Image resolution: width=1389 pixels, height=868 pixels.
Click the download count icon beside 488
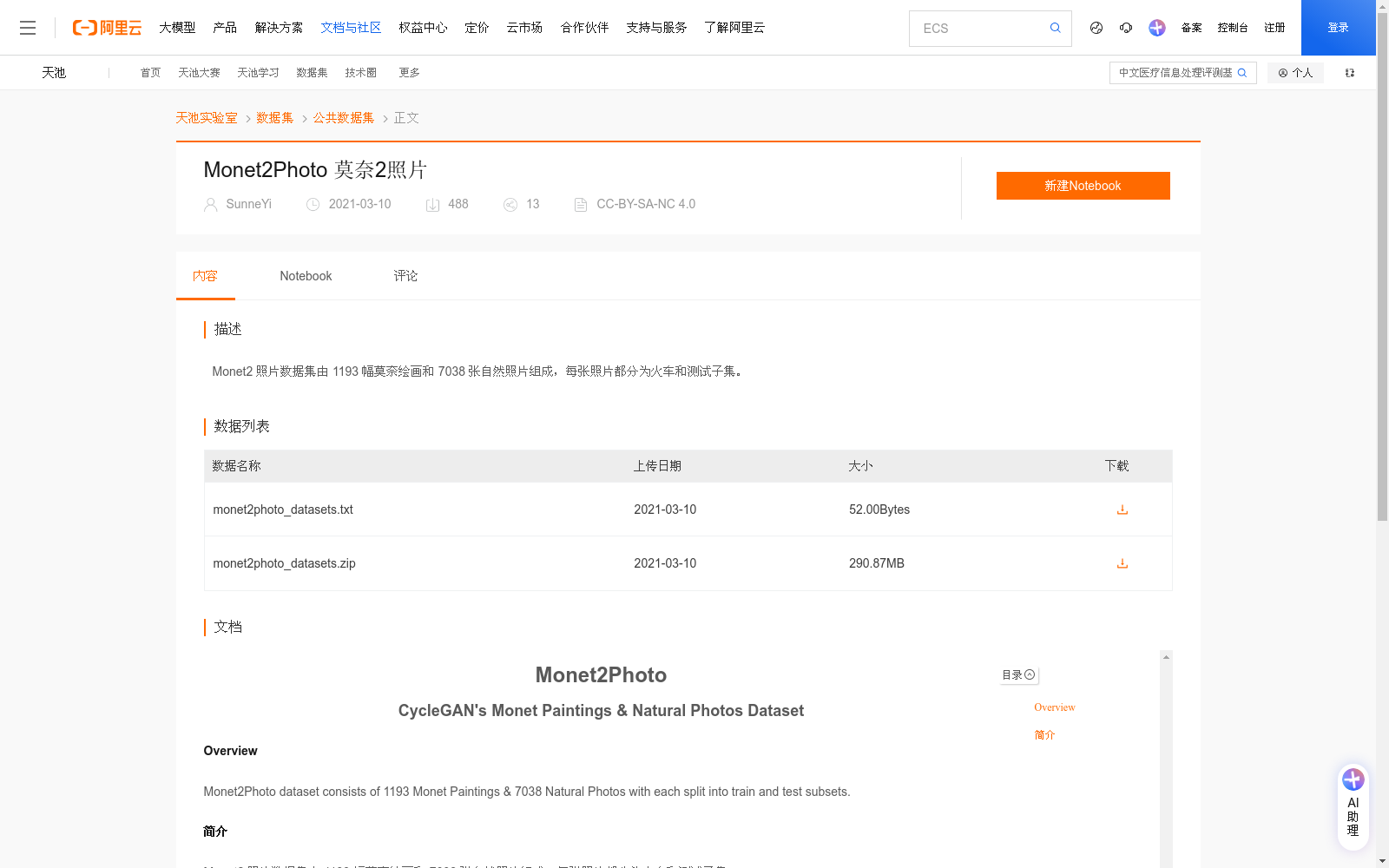(432, 205)
